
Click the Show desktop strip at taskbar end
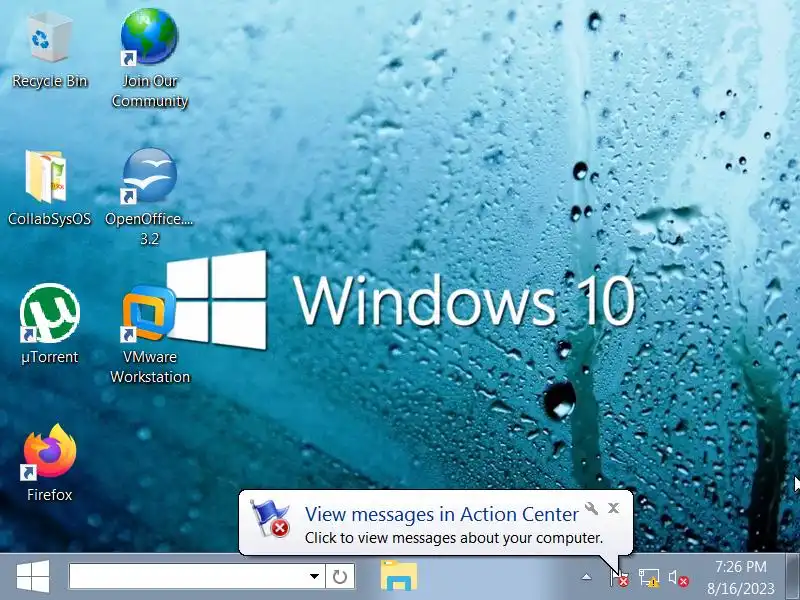(792, 577)
